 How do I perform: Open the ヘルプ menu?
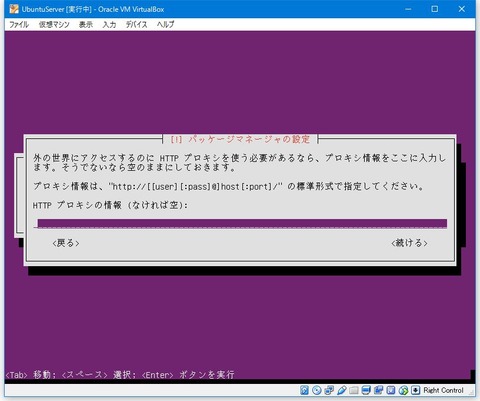tap(166, 24)
